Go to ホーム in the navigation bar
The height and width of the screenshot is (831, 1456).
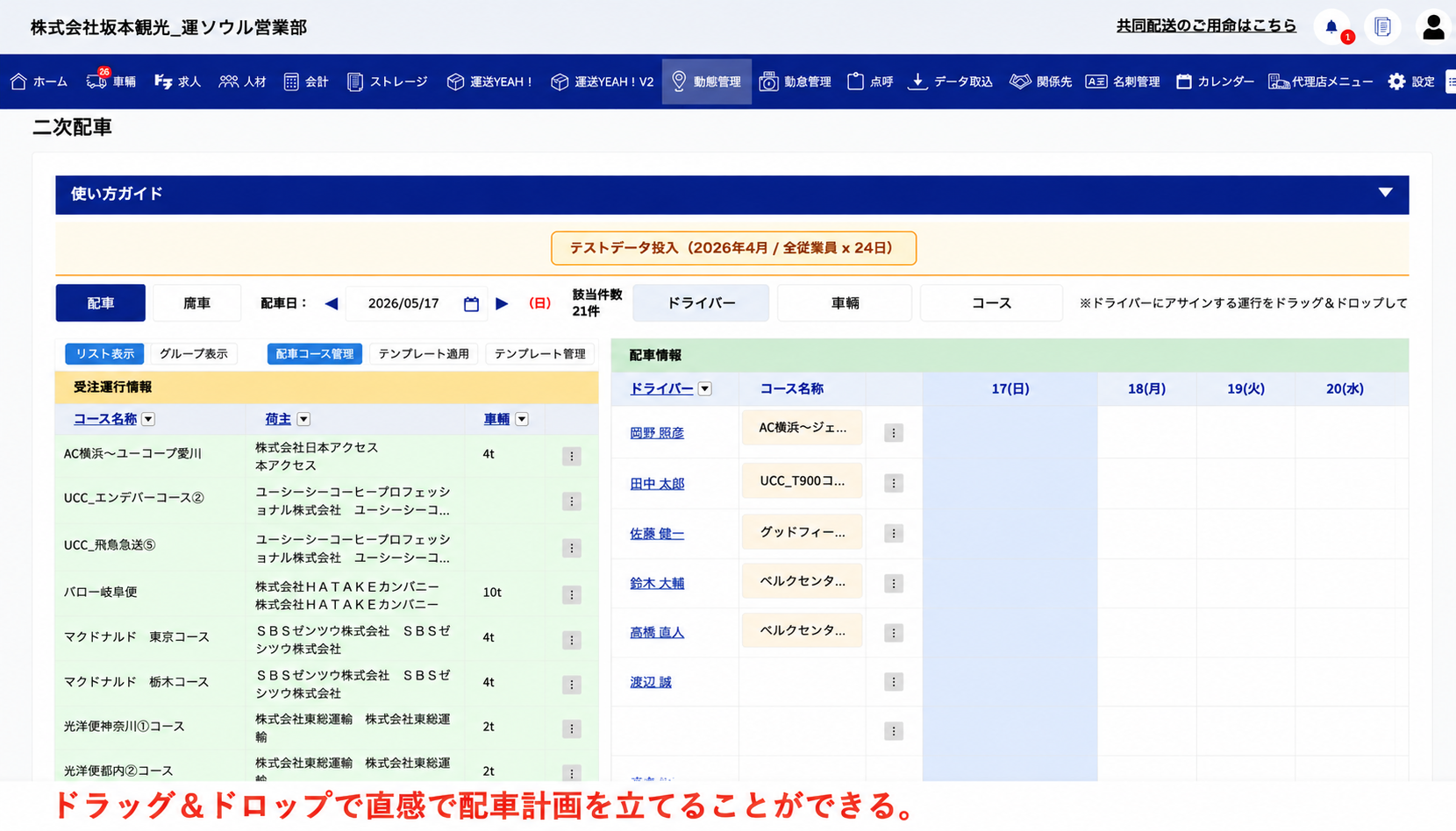coord(39,82)
